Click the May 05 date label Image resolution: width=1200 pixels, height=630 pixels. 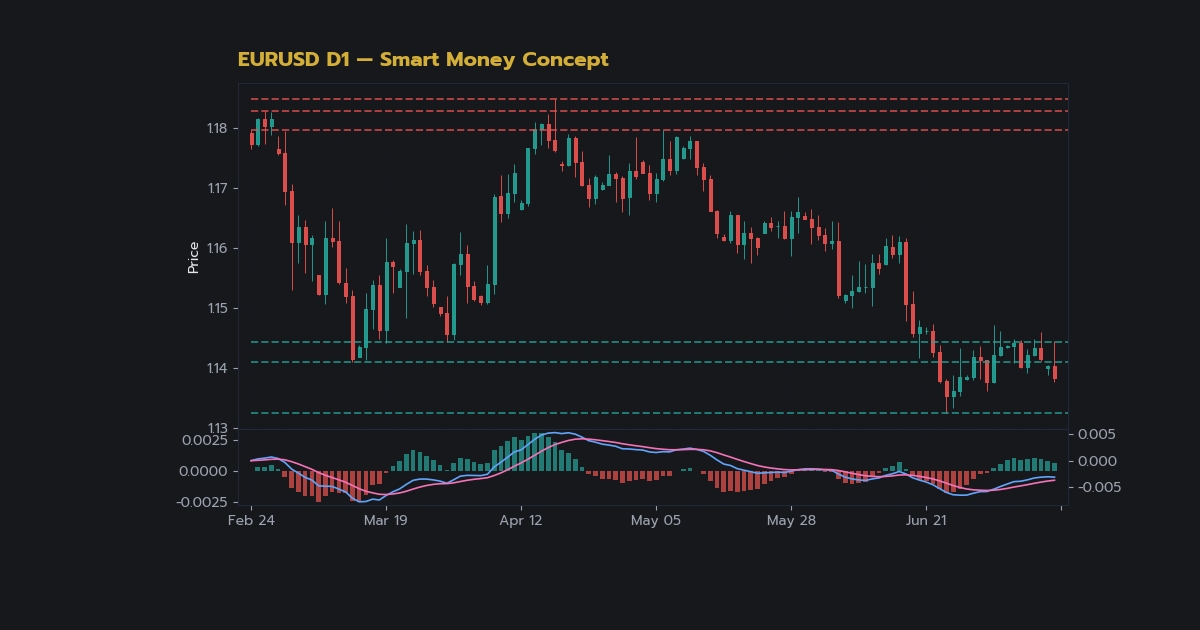656,520
